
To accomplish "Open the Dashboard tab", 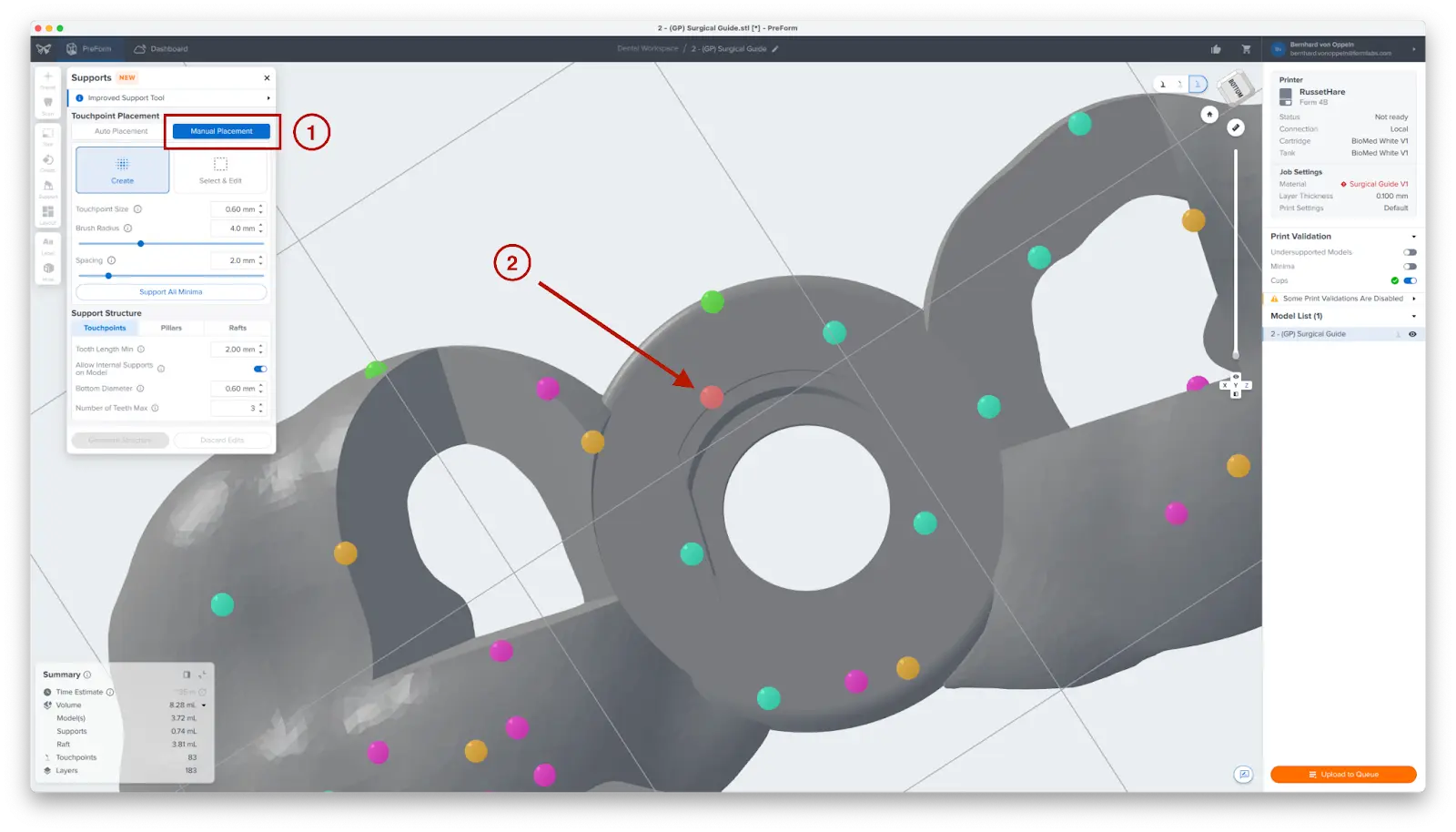I will point(169,49).
